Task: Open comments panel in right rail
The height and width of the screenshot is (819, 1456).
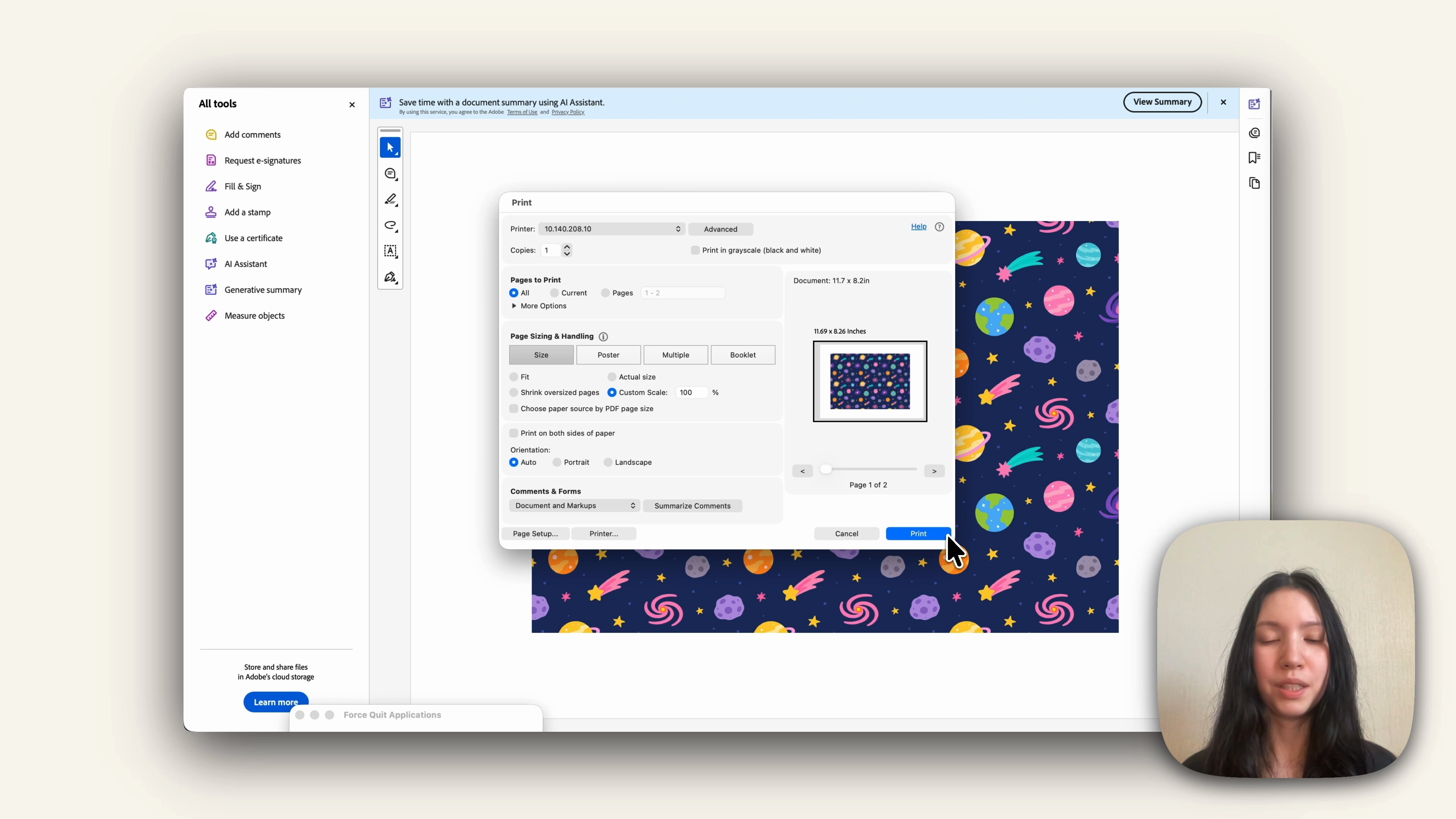Action: pyautogui.click(x=1254, y=133)
